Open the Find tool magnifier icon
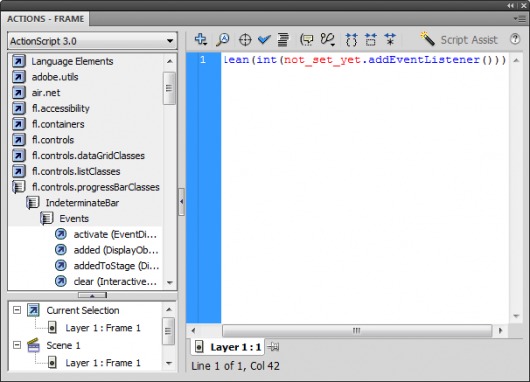The width and height of the screenshot is (530, 382). tap(223, 40)
